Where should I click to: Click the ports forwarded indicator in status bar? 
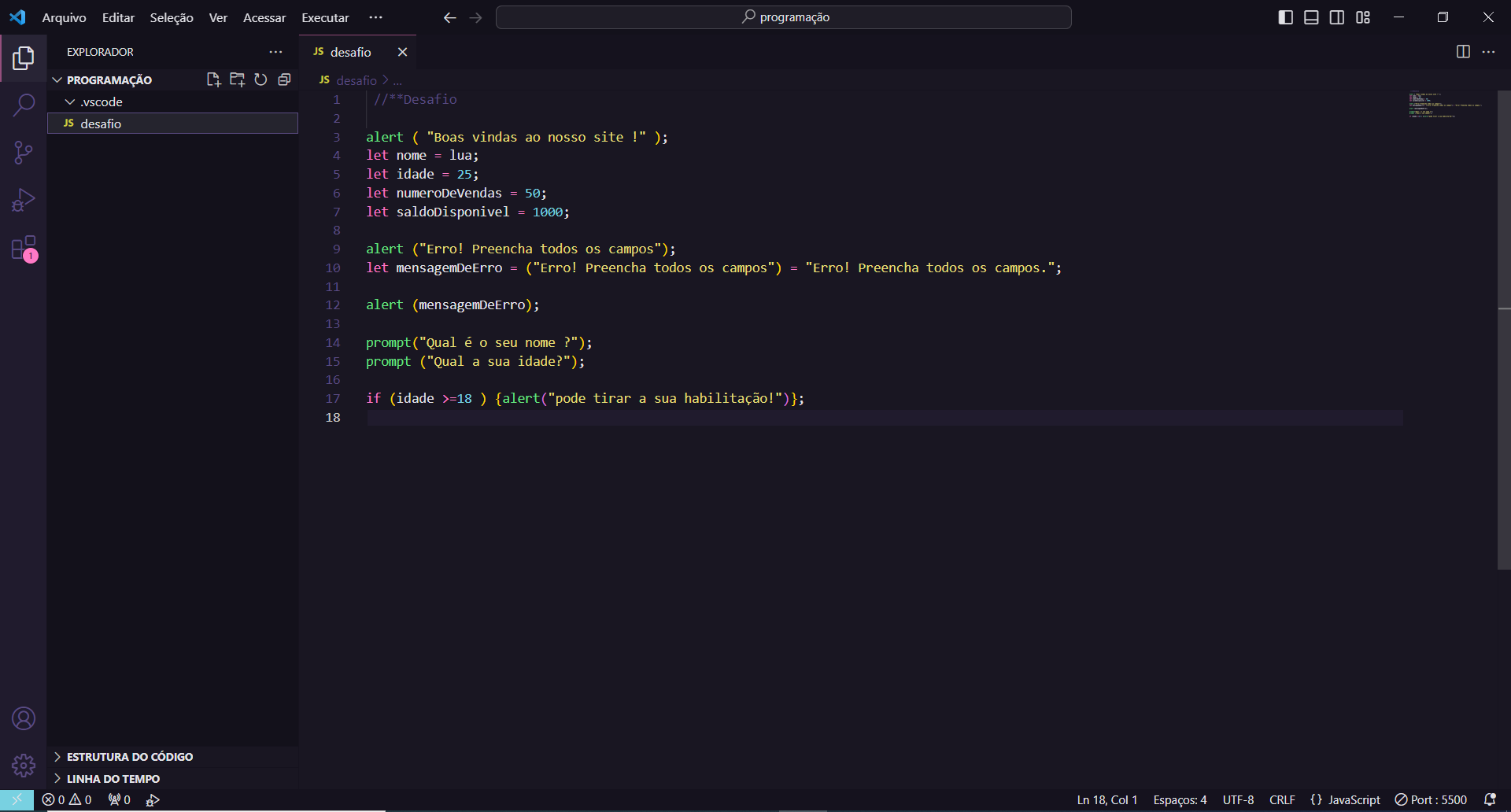pos(120,799)
